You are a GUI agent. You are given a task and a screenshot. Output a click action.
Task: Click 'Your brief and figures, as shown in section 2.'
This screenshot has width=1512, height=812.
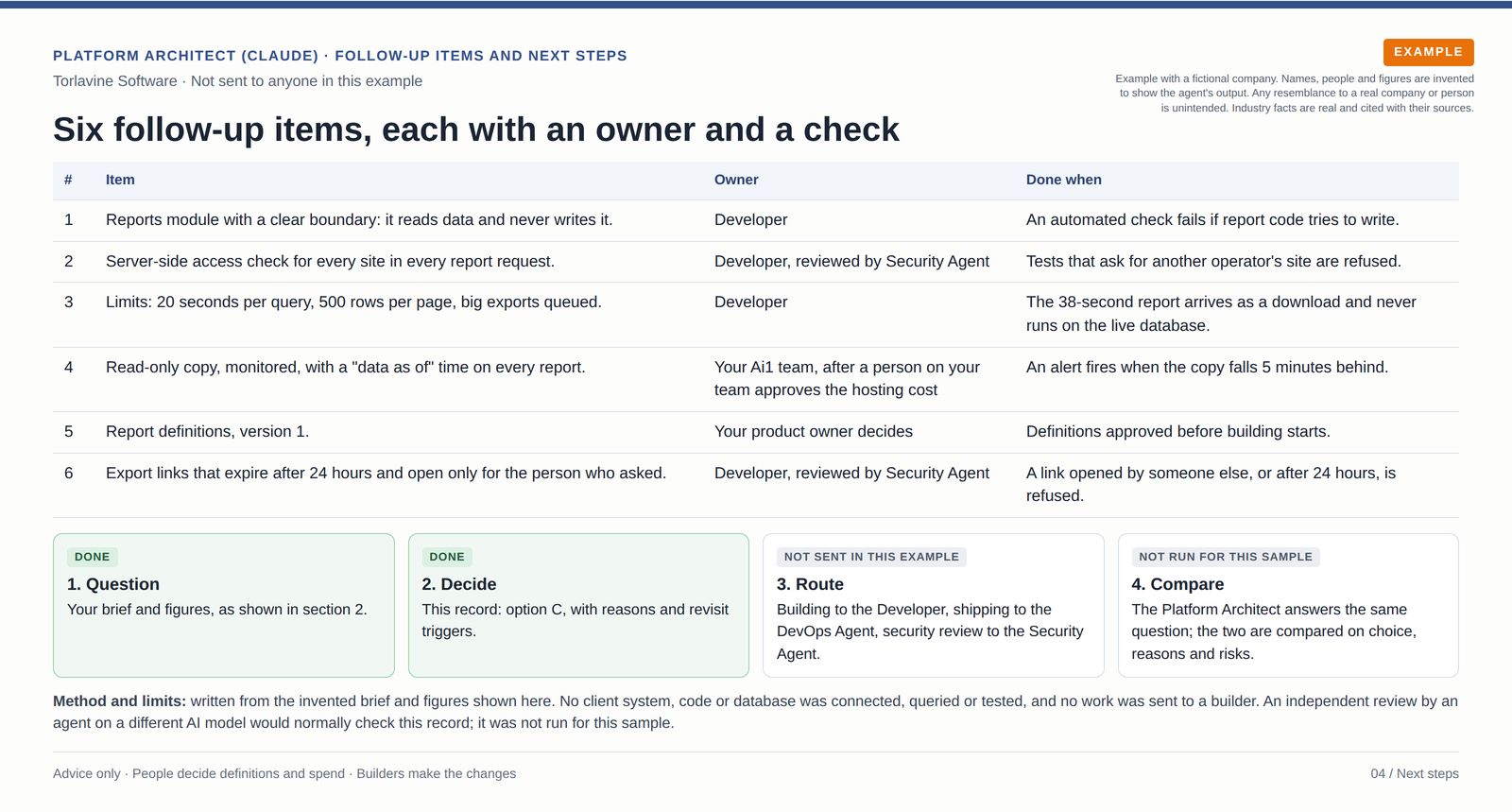click(216, 610)
